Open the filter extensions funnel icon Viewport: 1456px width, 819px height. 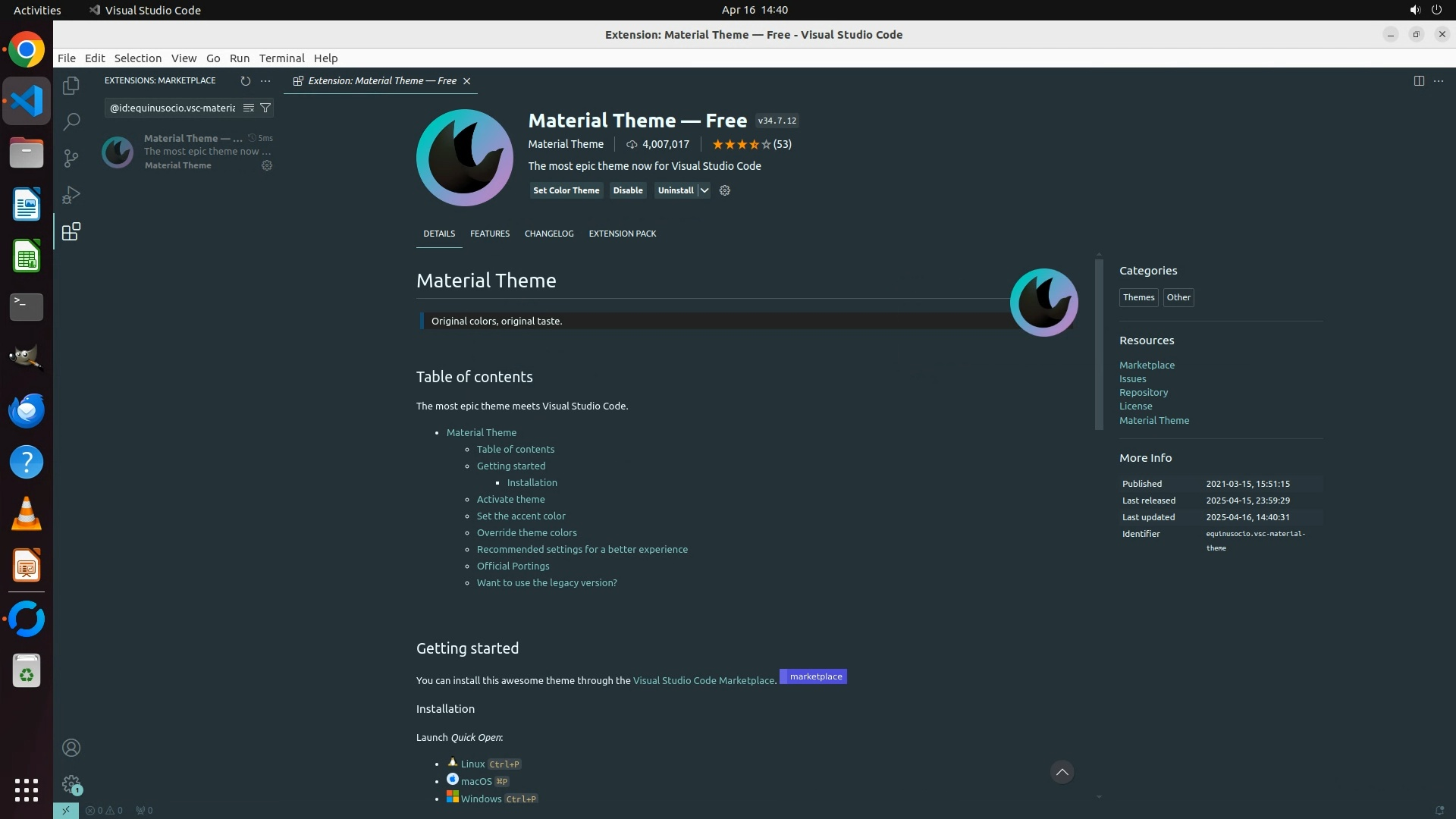(265, 108)
